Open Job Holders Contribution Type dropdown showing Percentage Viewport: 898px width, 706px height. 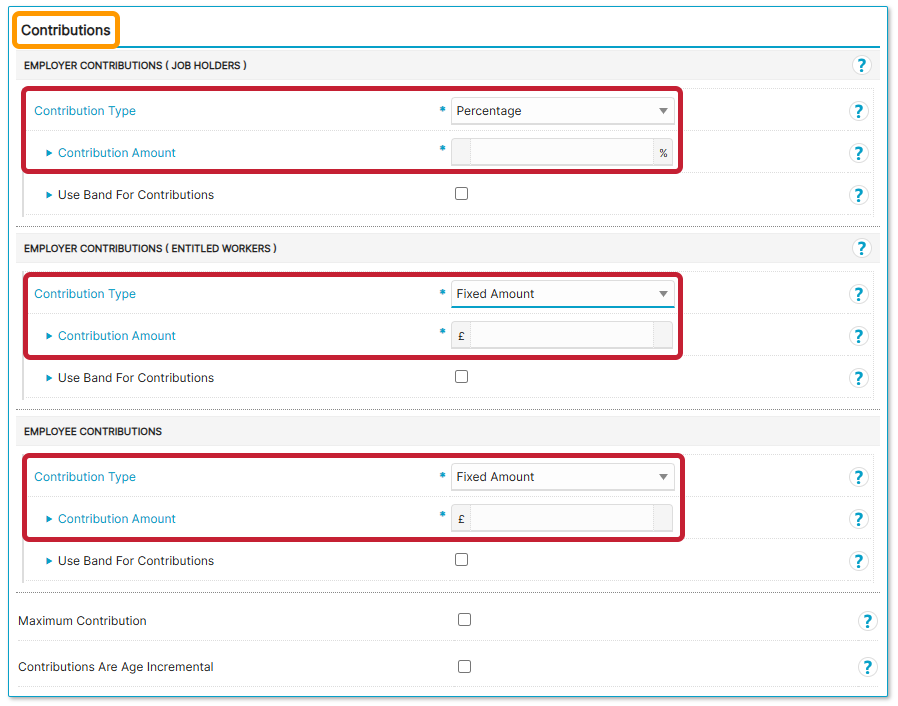(x=562, y=111)
